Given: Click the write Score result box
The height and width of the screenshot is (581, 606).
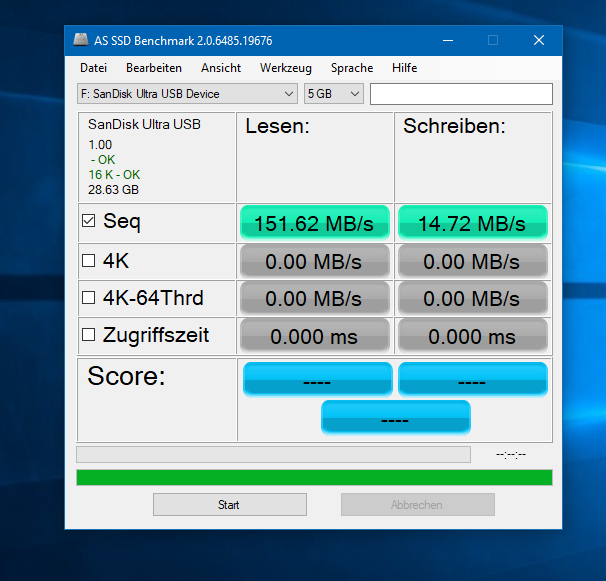Looking at the screenshot, I should click(473, 380).
